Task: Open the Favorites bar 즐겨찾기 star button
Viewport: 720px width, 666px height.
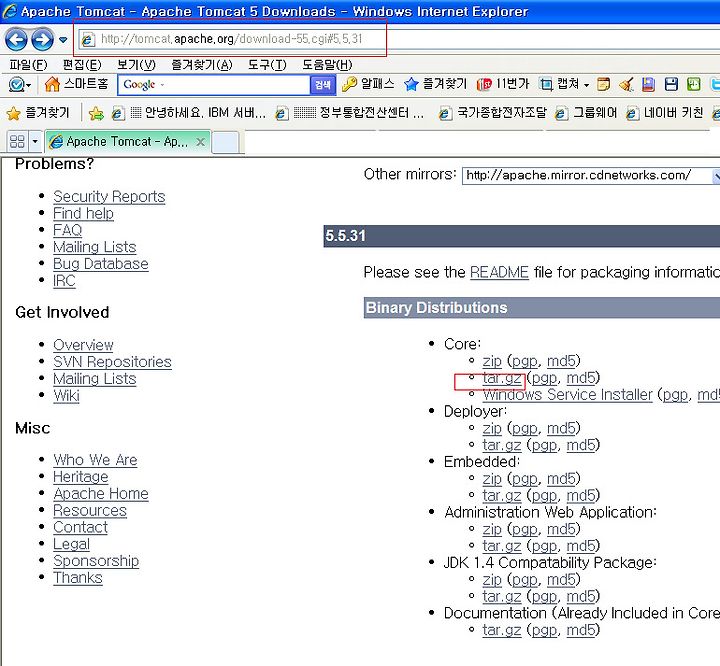Action: 38,113
